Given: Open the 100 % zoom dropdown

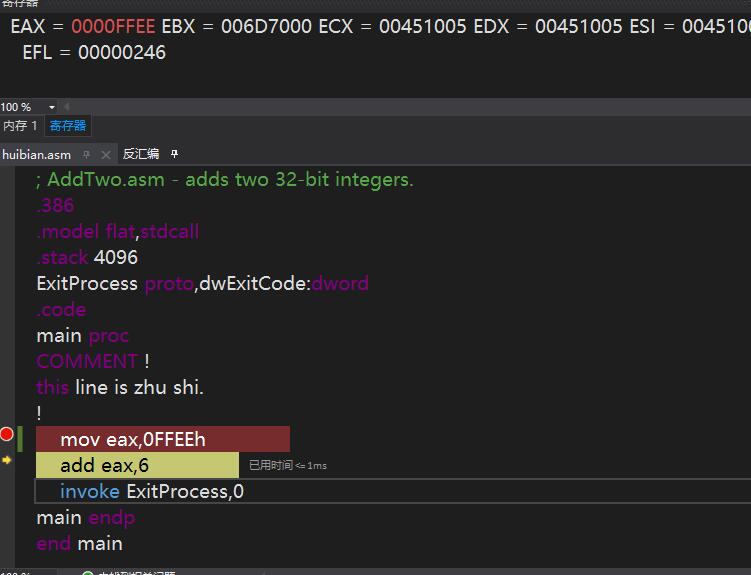Looking at the screenshot, I should [52, 107].
